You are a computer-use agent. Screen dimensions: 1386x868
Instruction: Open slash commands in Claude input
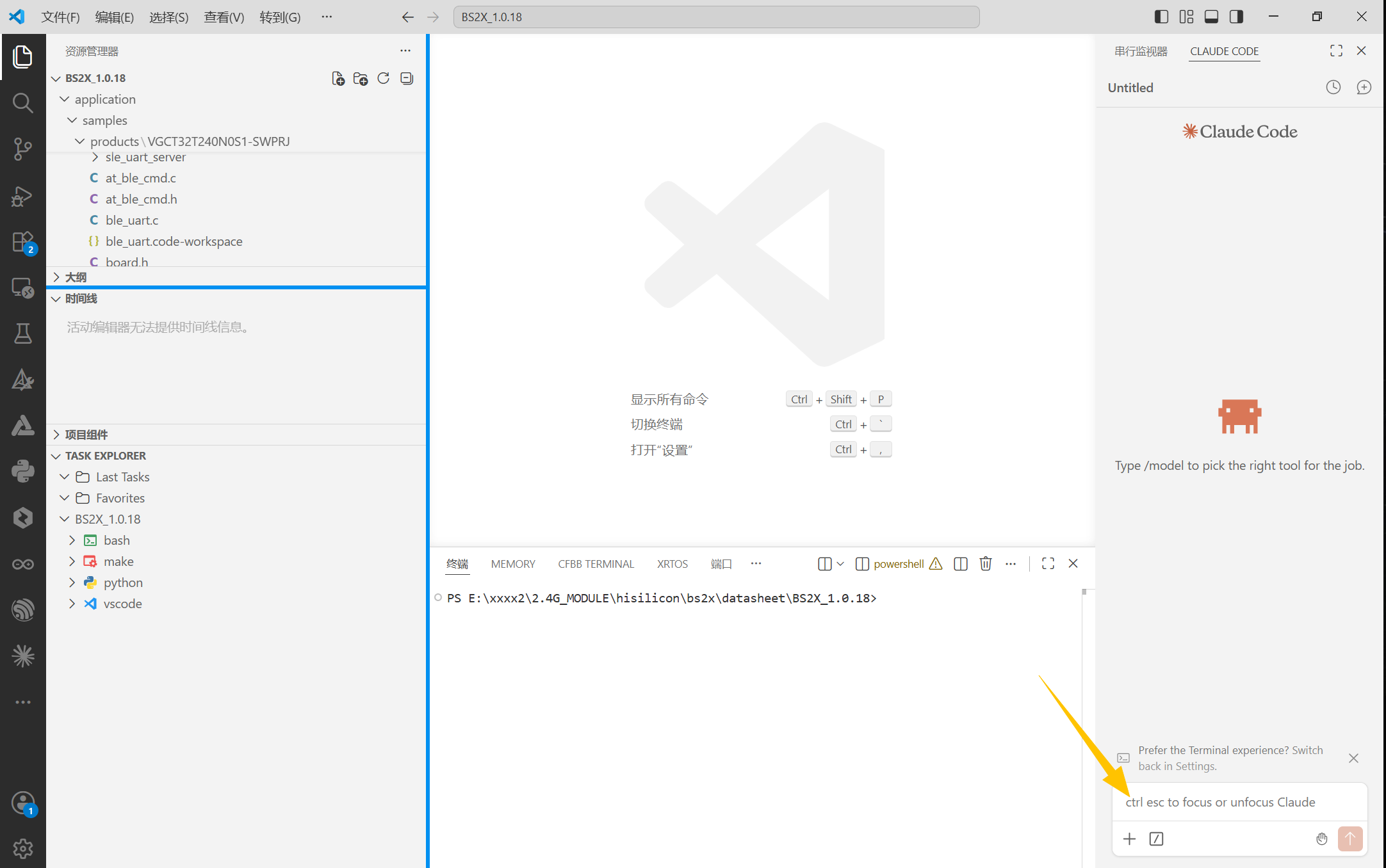[1157, 839]
